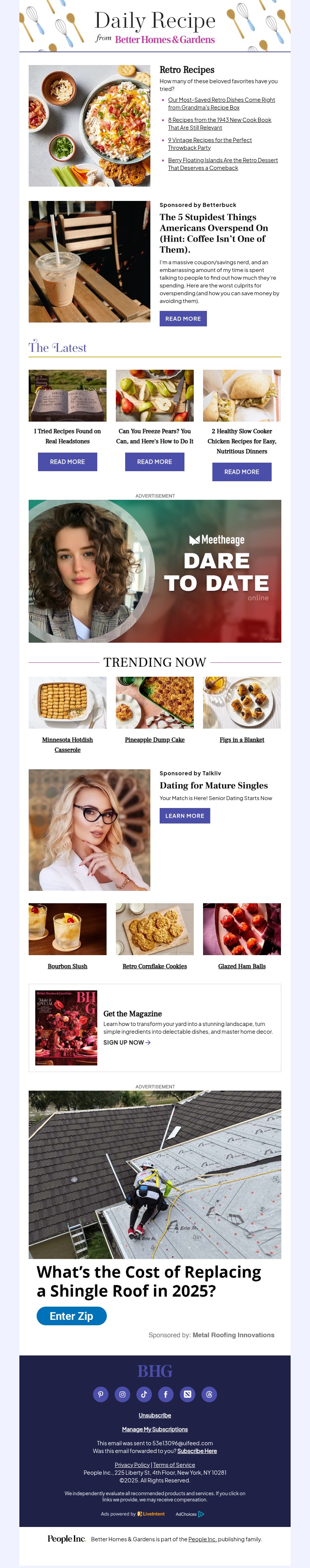Click the Enter Zip button
The height and width of the screenshot is (1568, 310).
(71, 1316)
